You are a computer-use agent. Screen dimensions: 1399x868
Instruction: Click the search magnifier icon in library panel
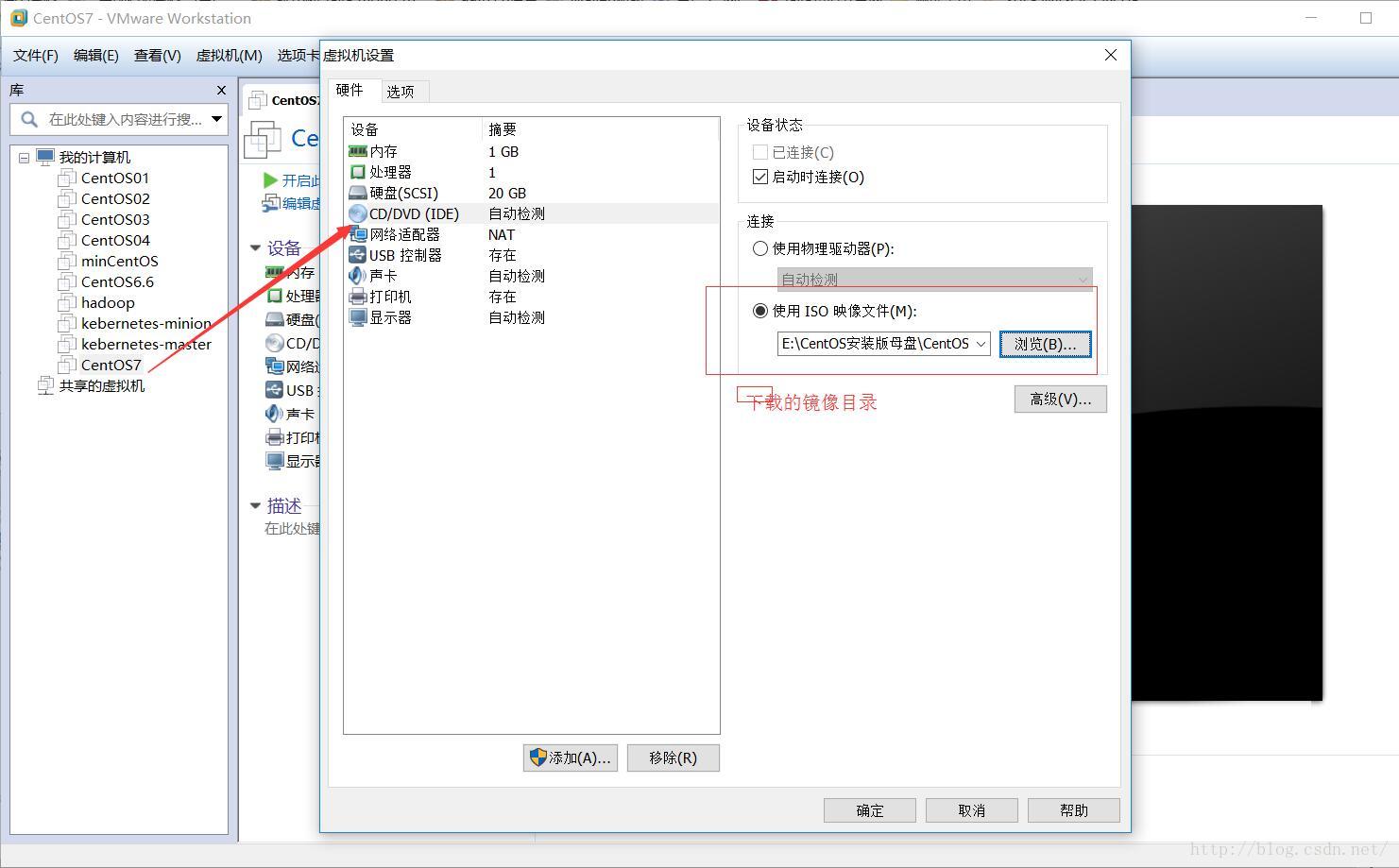click(29, 119)
